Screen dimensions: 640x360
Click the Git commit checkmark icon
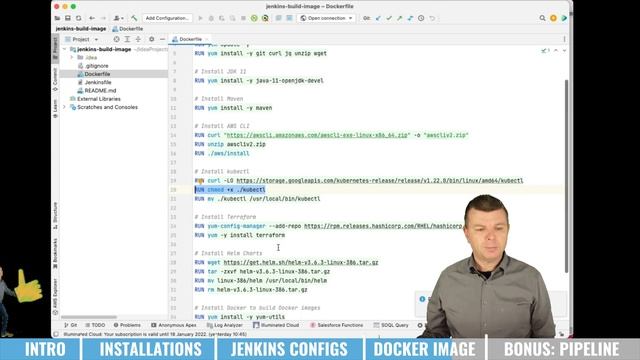[389, 18]
